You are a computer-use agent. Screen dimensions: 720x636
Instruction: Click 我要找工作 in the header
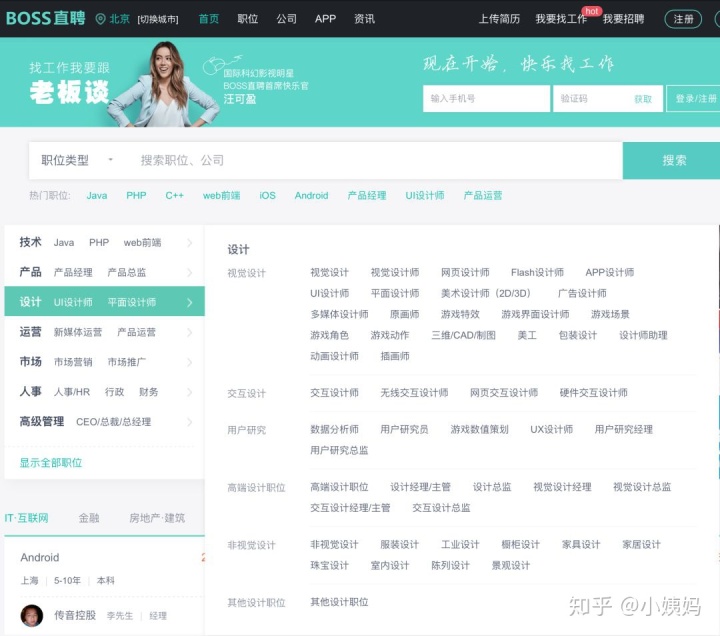[x=561, y=19]
